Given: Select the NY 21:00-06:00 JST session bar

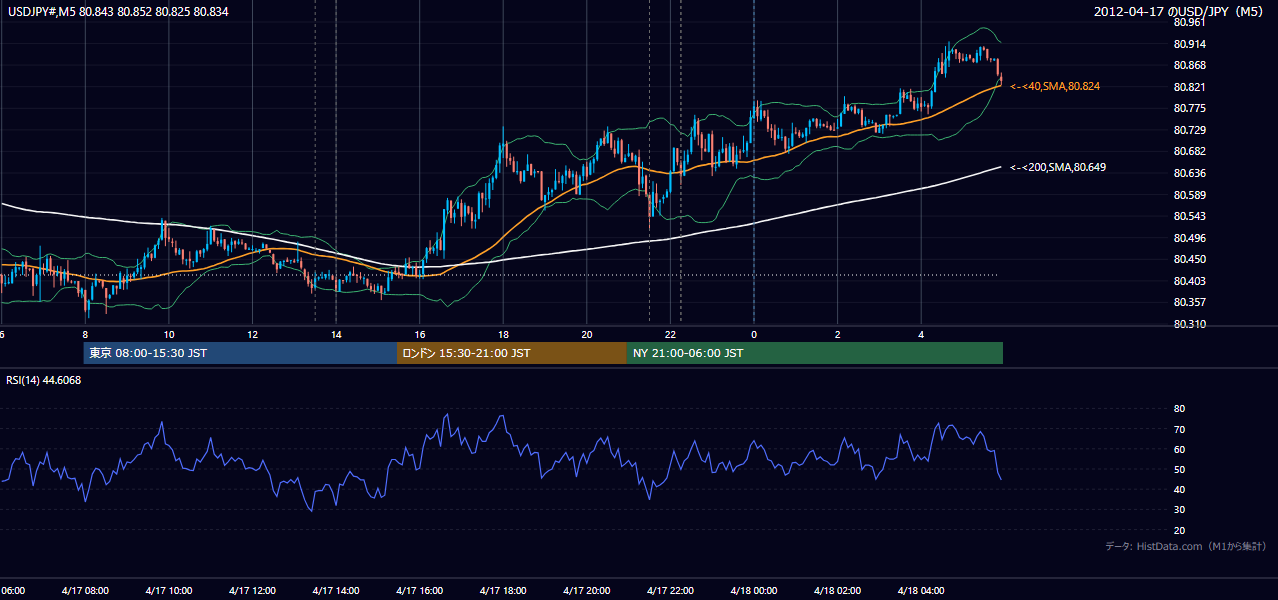Looking at the screenshot, I should pos(815,353).
